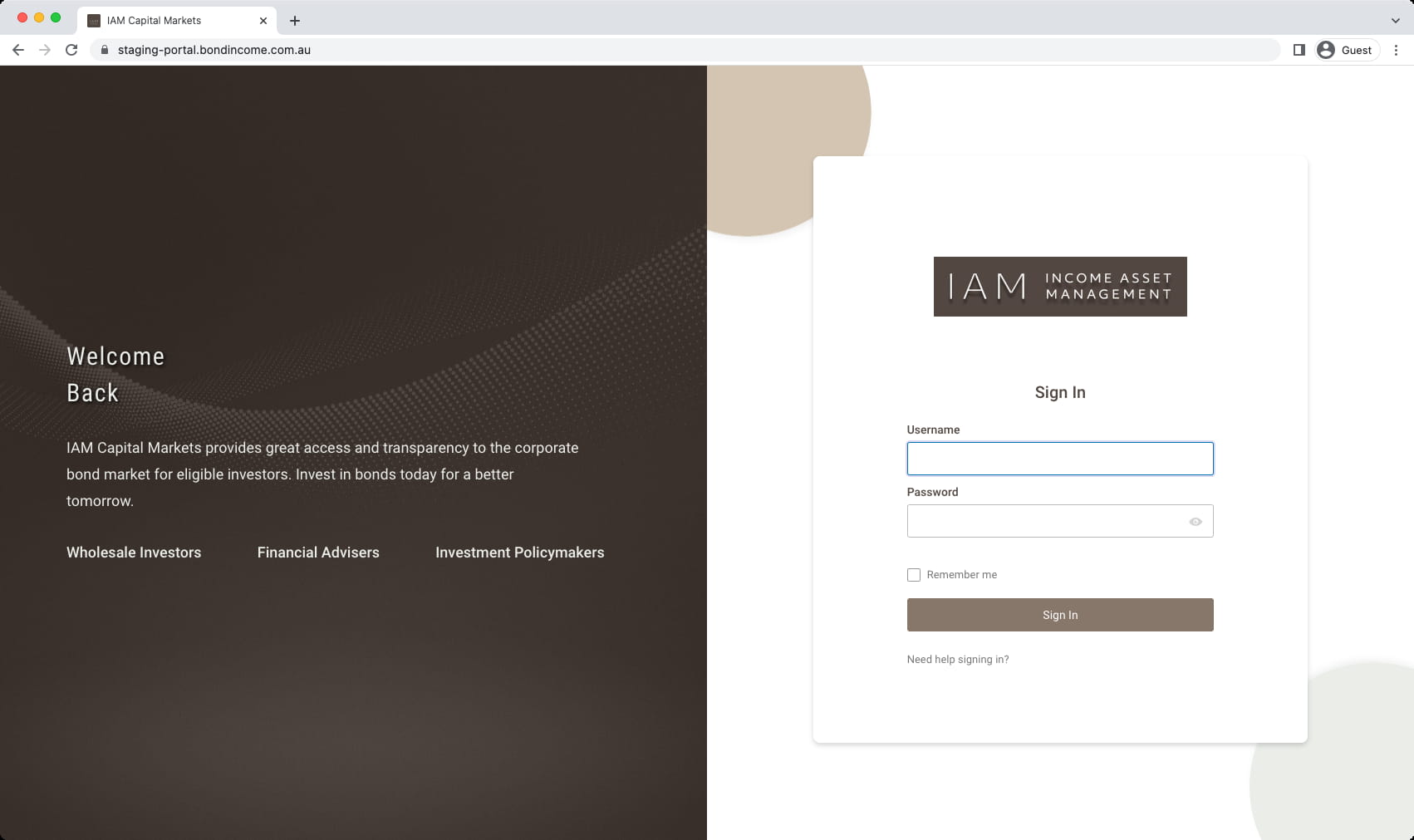Click into the Username input field

pyautogui.click(x=1060, y=458)
